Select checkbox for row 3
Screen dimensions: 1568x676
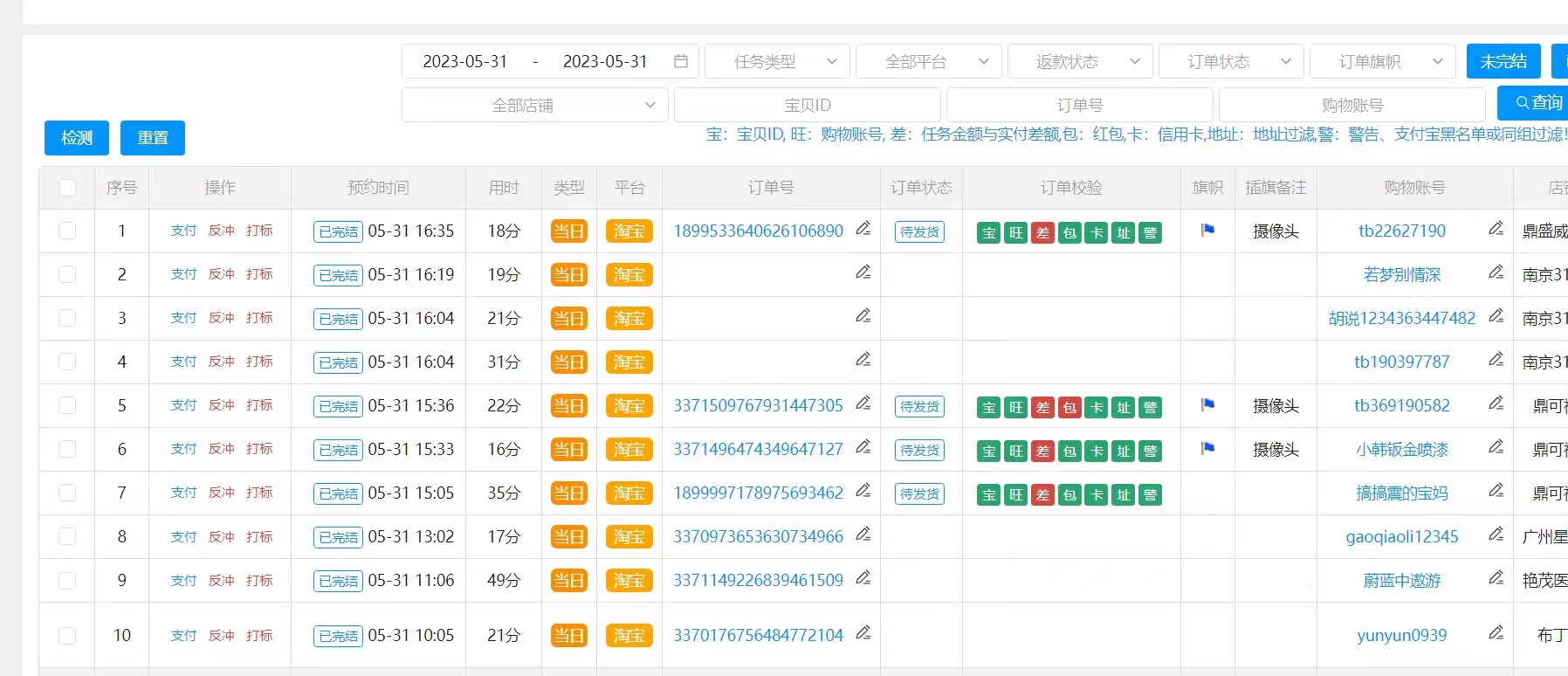(67, 319)
